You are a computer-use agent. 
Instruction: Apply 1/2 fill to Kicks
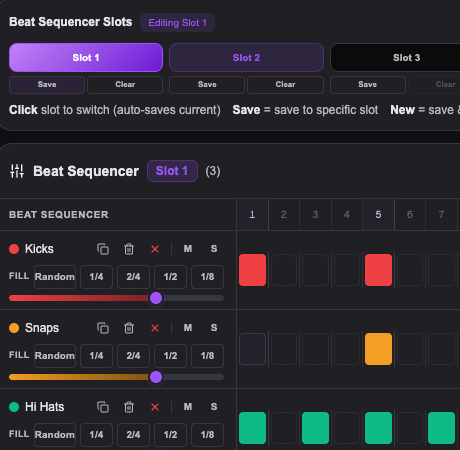click(x=170, y=277)
